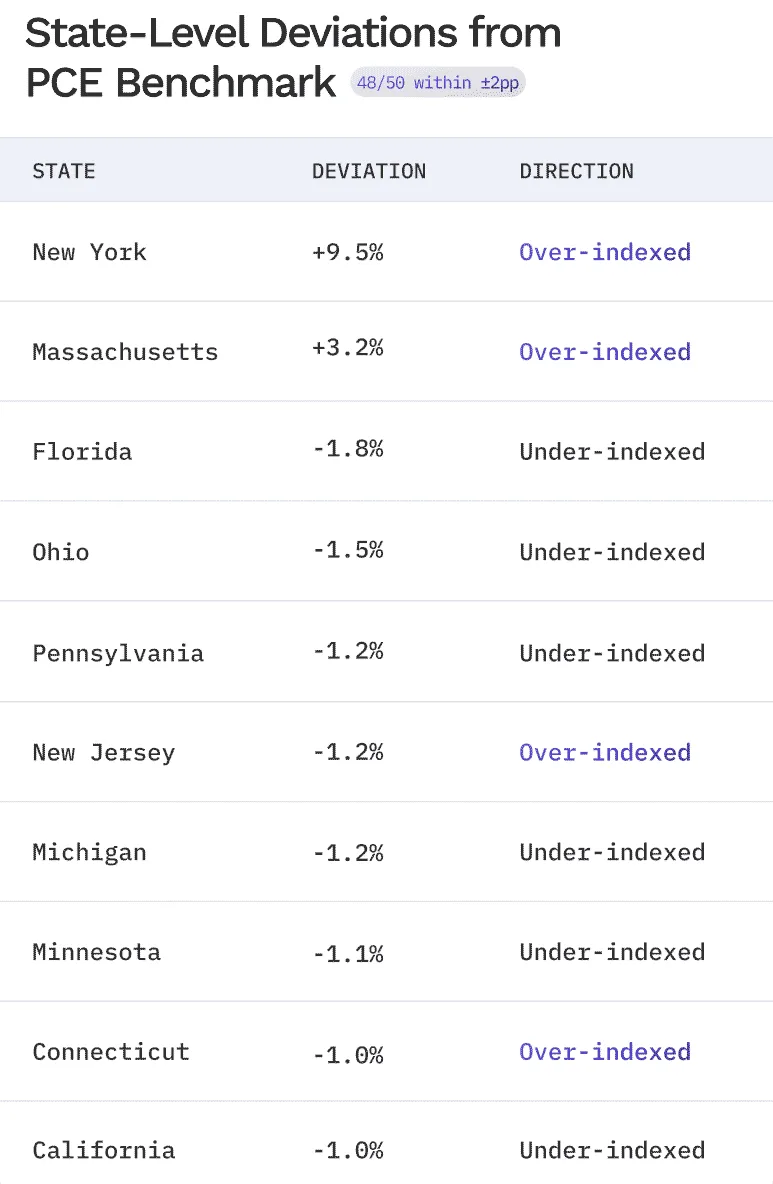Click the 48/50 within ±2pp badge
The height and width of the screenshot is (1184, 773).
pos(438,82)
